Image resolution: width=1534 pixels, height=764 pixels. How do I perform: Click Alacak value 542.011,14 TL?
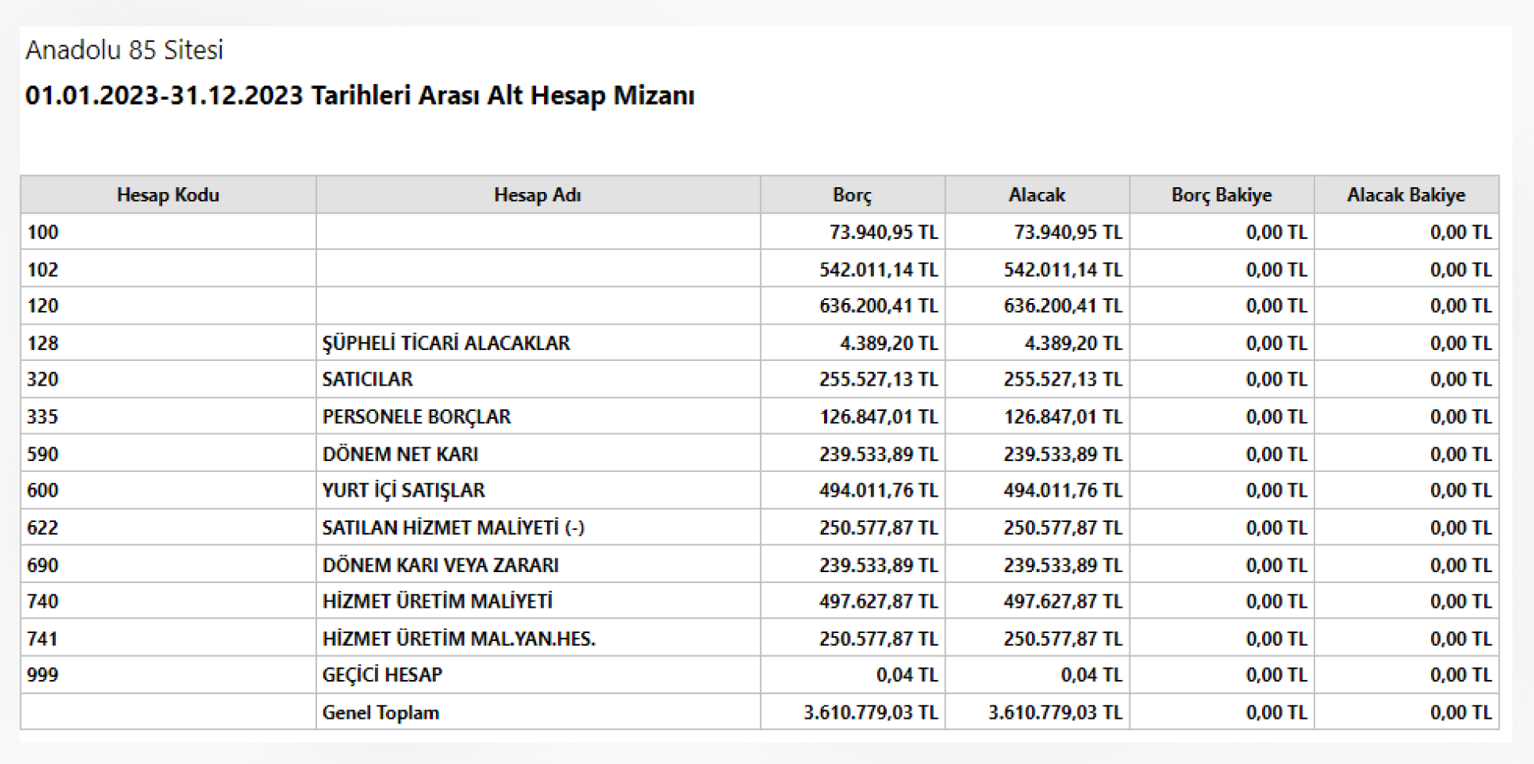coord(1063,270)
